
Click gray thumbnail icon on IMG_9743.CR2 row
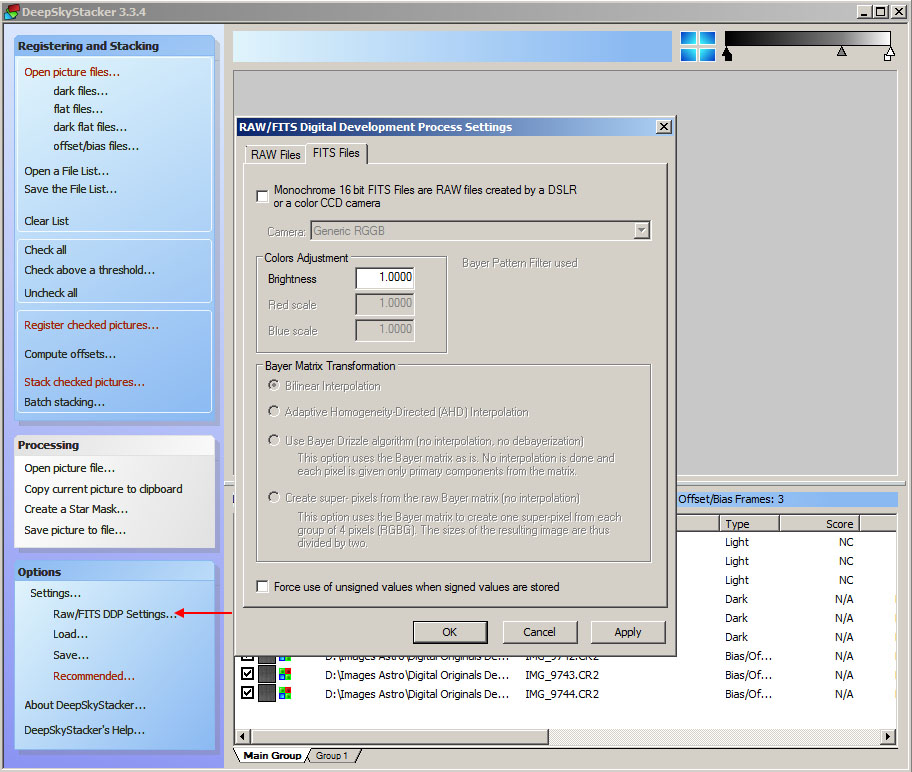(x=267, y=674)
